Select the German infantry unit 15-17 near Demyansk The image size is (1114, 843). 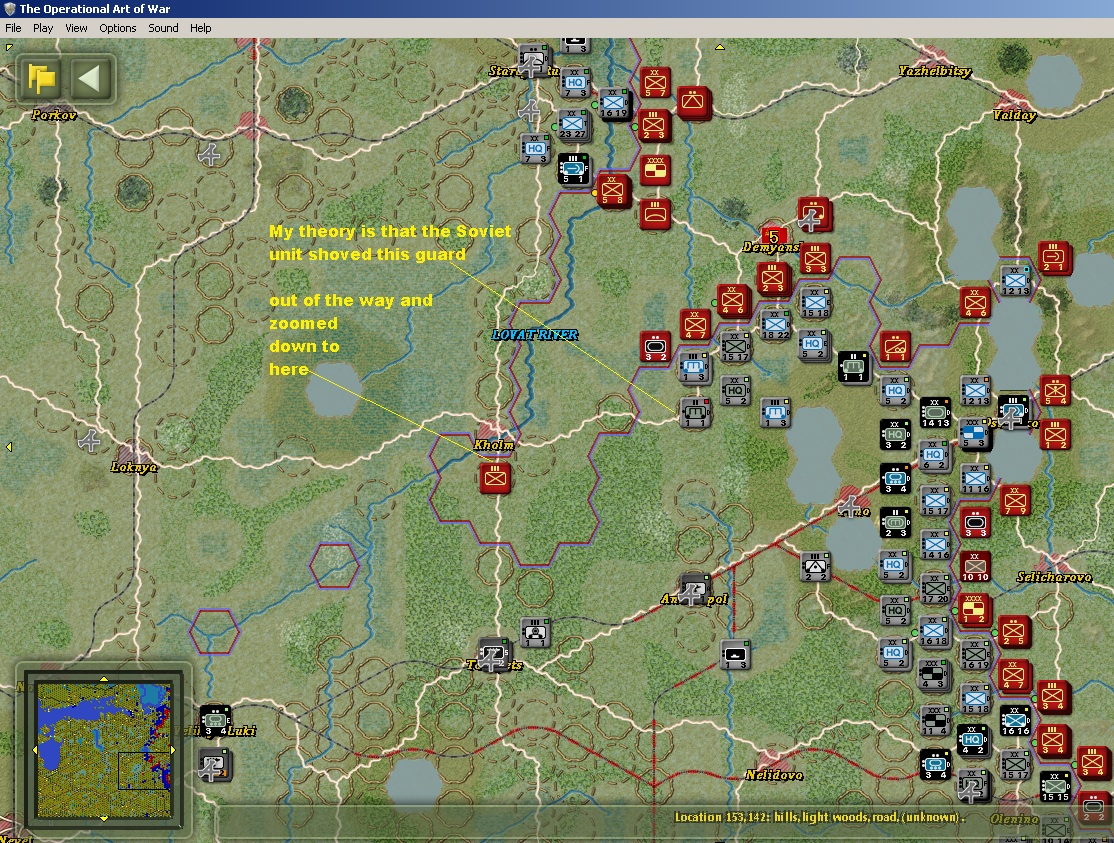pyautogui.click(x=735, y=346)
